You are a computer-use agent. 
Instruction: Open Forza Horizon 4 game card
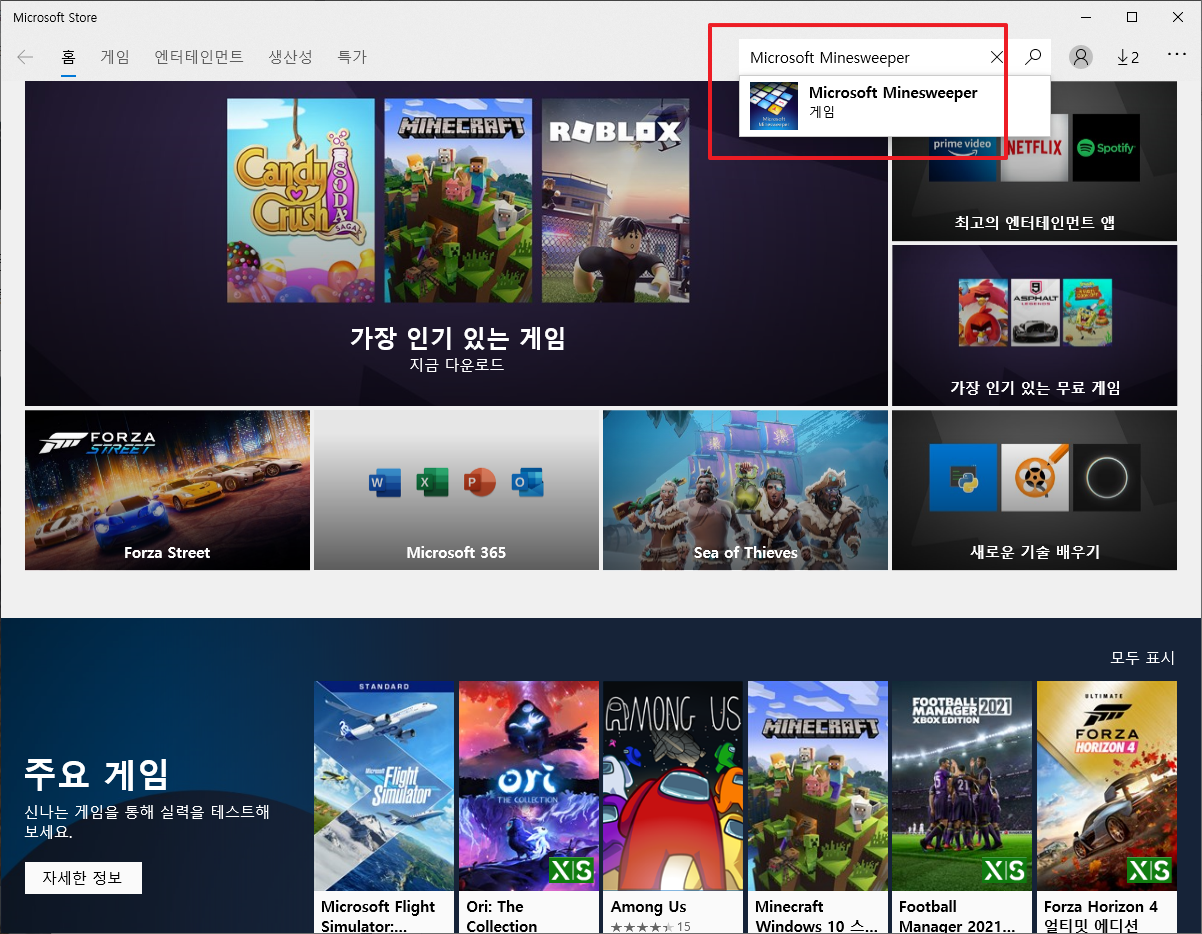pos(1106,807)
